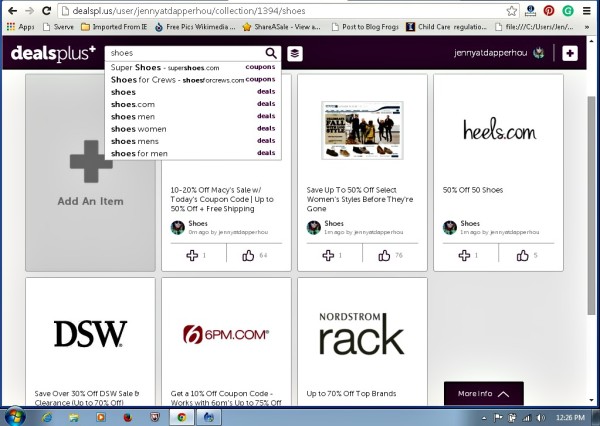Click the Pinterest extension icon
Image resolution: width=600 pixels, height=426 pixels.
coord(549,11)
